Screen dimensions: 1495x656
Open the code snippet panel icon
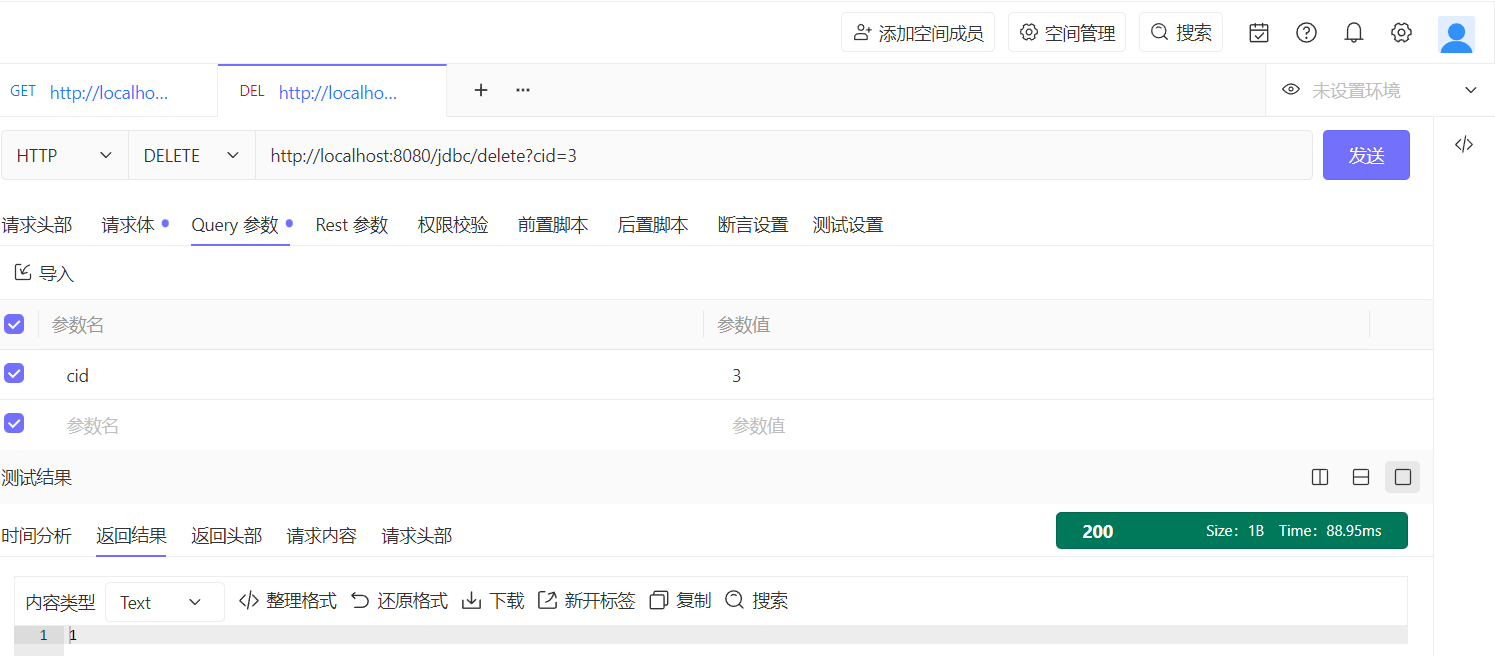pyautogui.click(x=1464, y=144)
